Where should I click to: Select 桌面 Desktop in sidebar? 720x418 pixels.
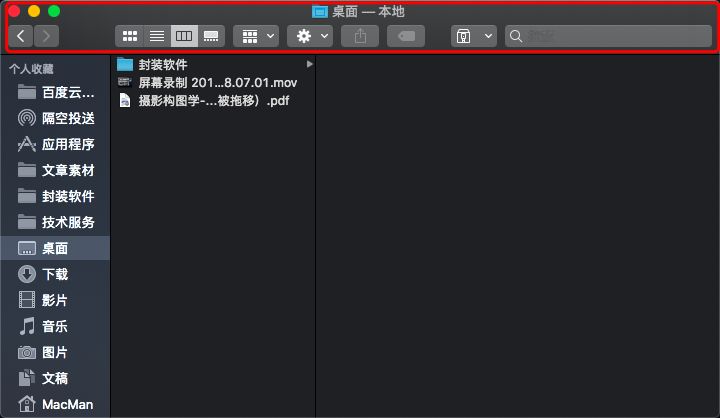pyautogui.click(x=56, y=248)
